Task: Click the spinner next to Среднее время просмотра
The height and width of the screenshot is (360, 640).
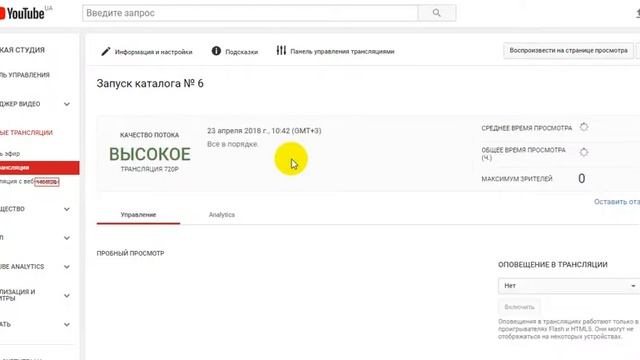Action: click(x=584, y=127)
